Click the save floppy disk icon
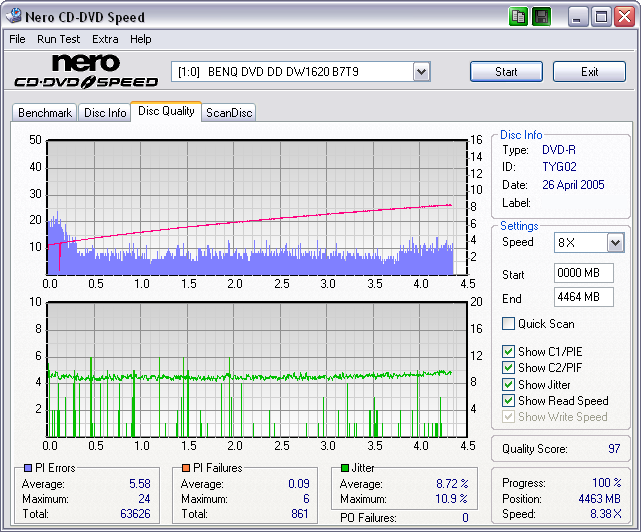Image resolution: width=641 pixels, height=532 pixels. point(541,17)
